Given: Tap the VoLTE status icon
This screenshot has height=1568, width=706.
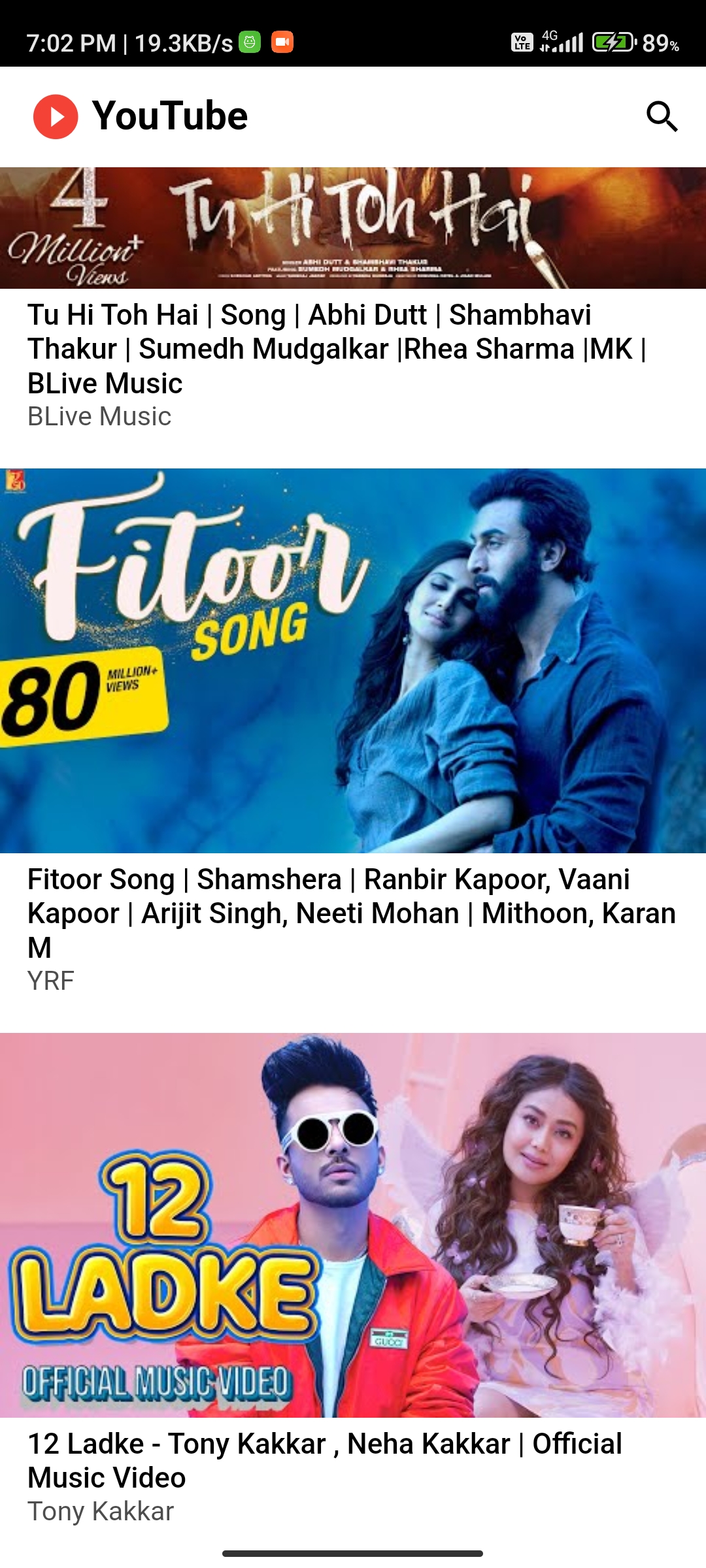Looking at the screenshot, I should 522,42.
